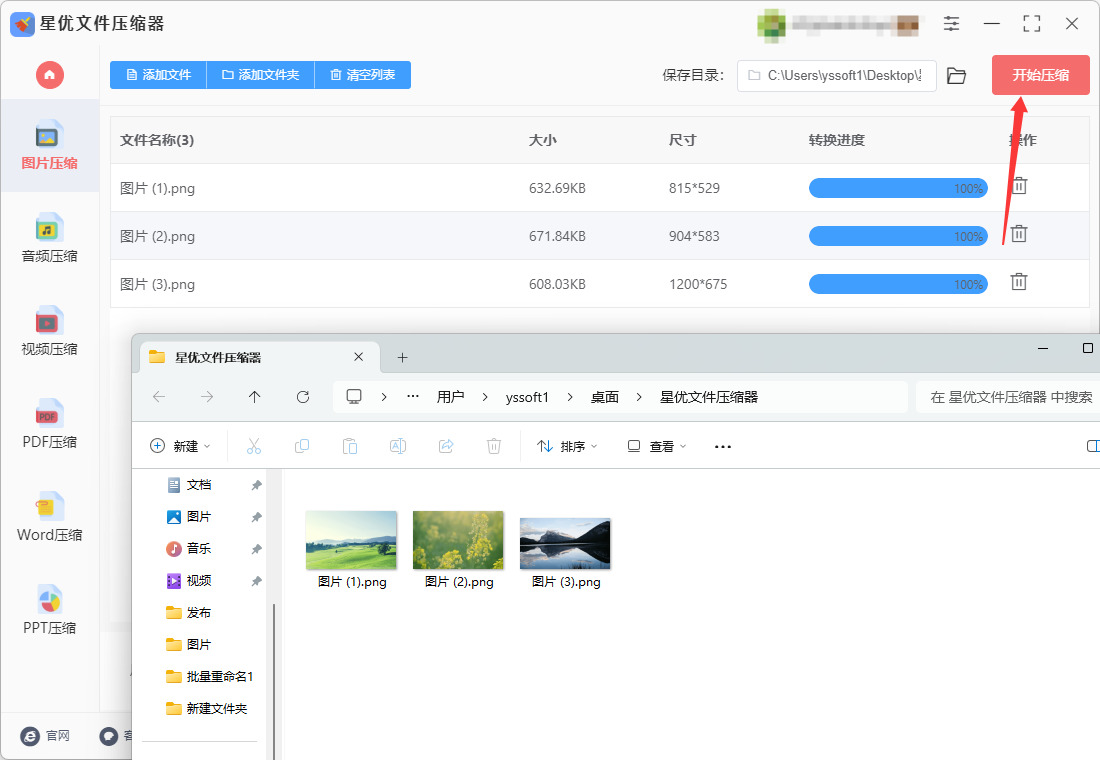Browse save directory with folder icon

956,76
